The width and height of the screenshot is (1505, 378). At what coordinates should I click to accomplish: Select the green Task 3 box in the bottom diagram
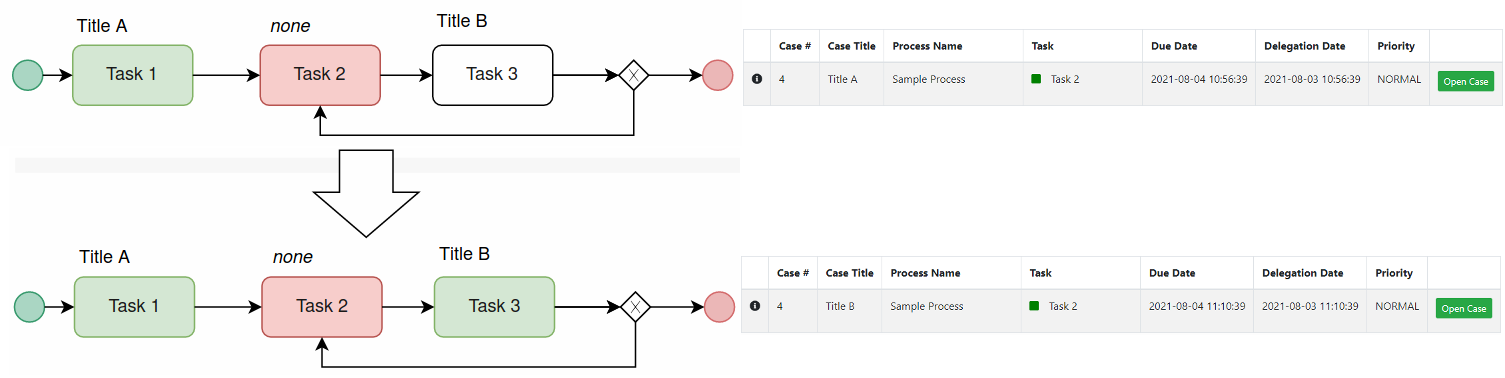[494, 306]
